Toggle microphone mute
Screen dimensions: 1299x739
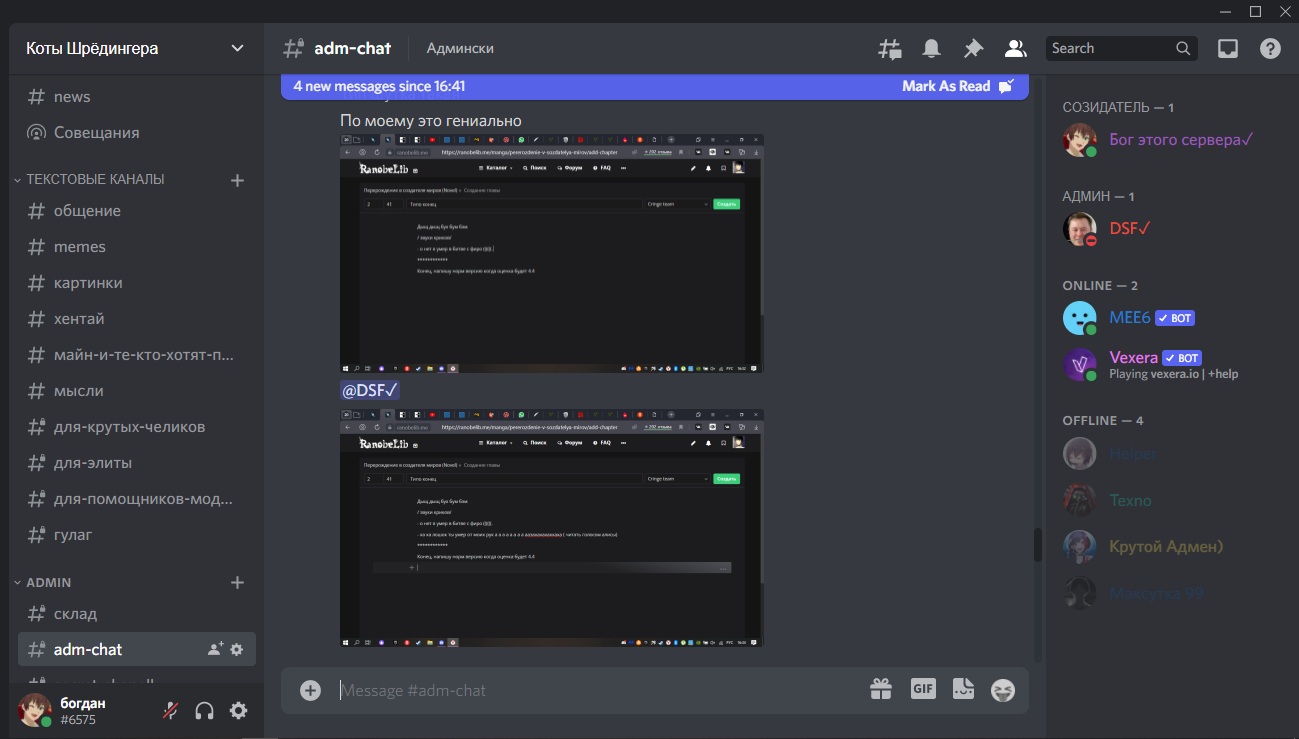pos(172,711)
